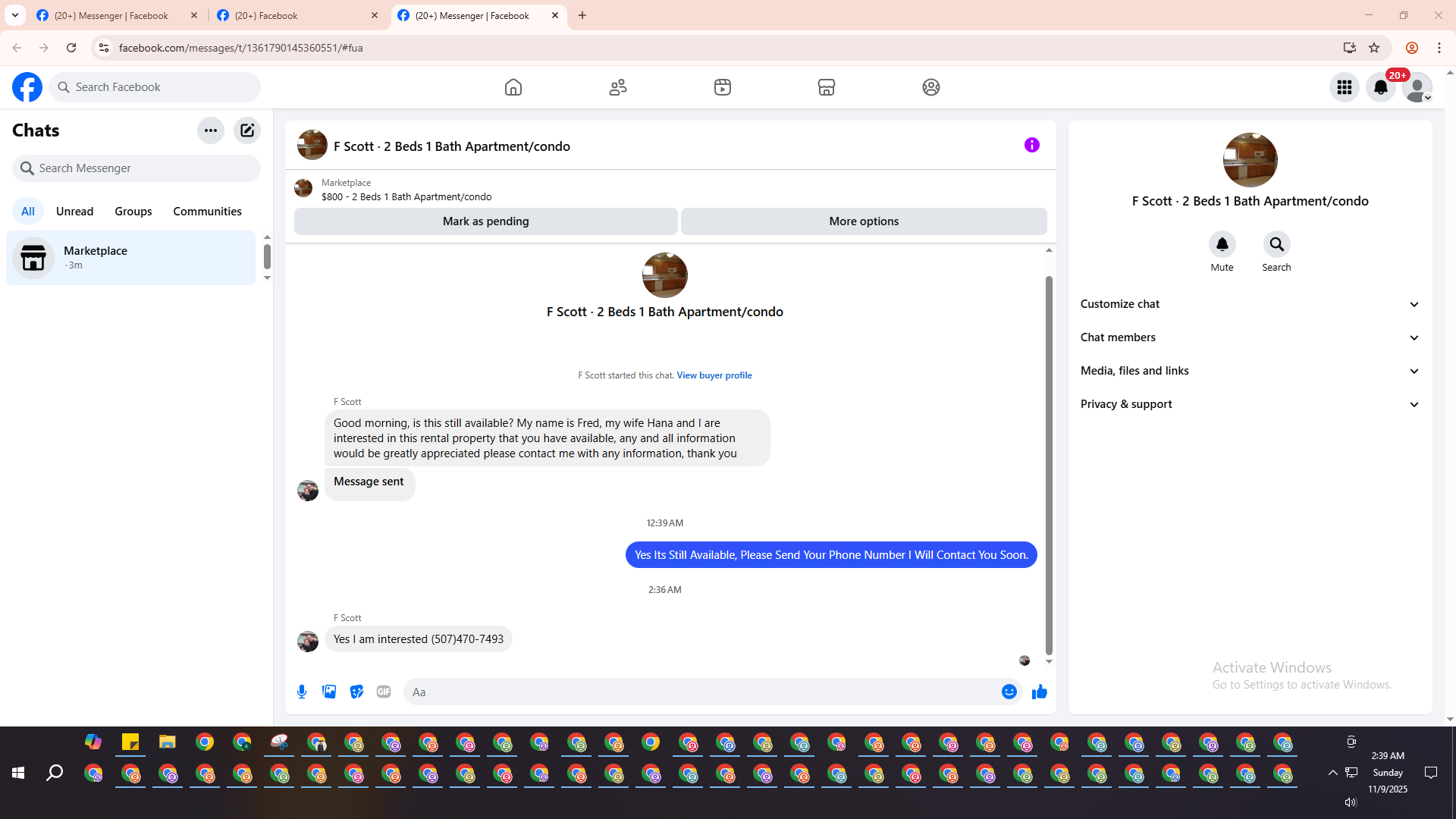Click the voice clip microphone icon

302,692
